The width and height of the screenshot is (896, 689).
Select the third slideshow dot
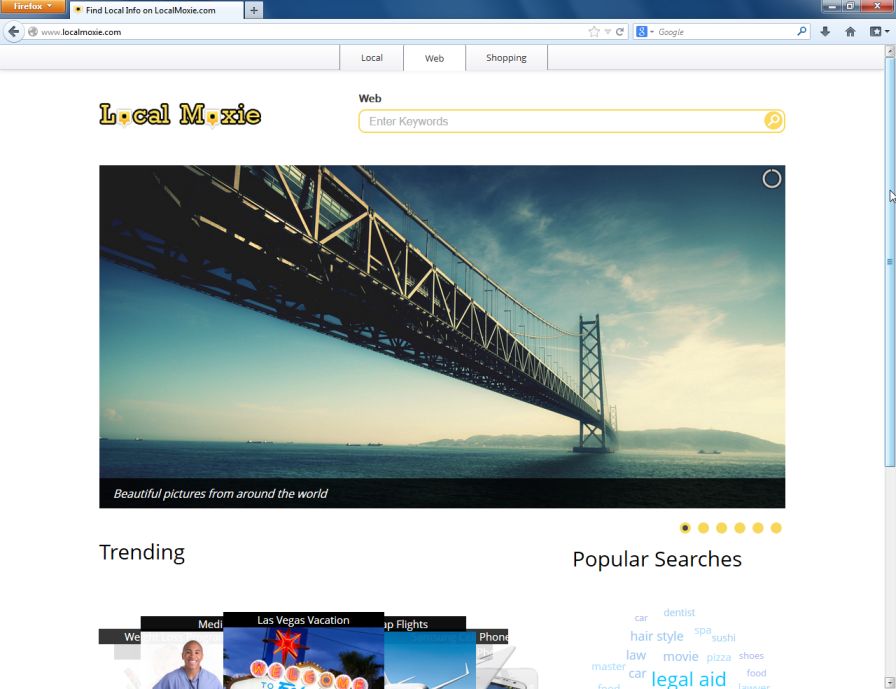(x=722, y=528)
